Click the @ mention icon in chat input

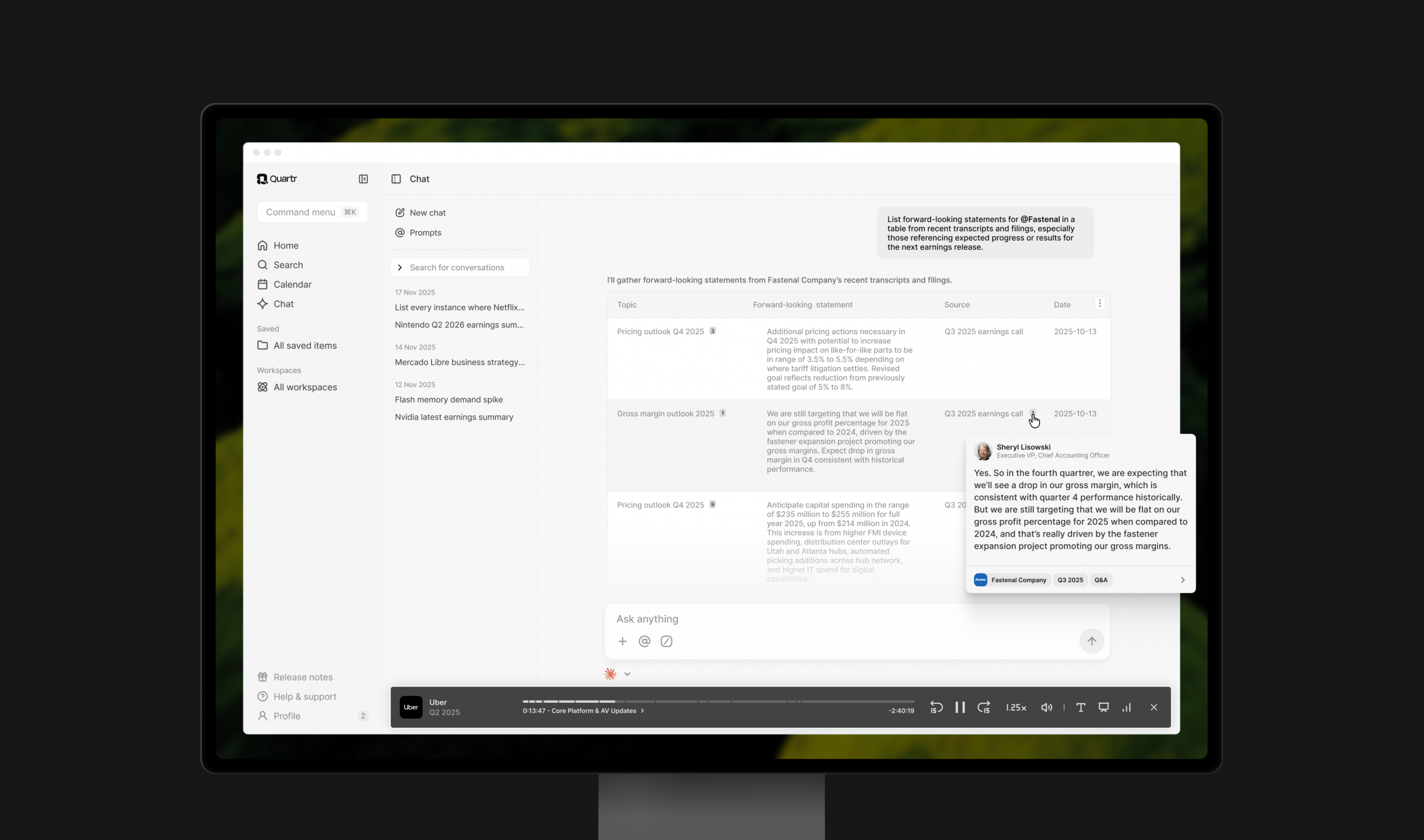click(x=644, y=642)
